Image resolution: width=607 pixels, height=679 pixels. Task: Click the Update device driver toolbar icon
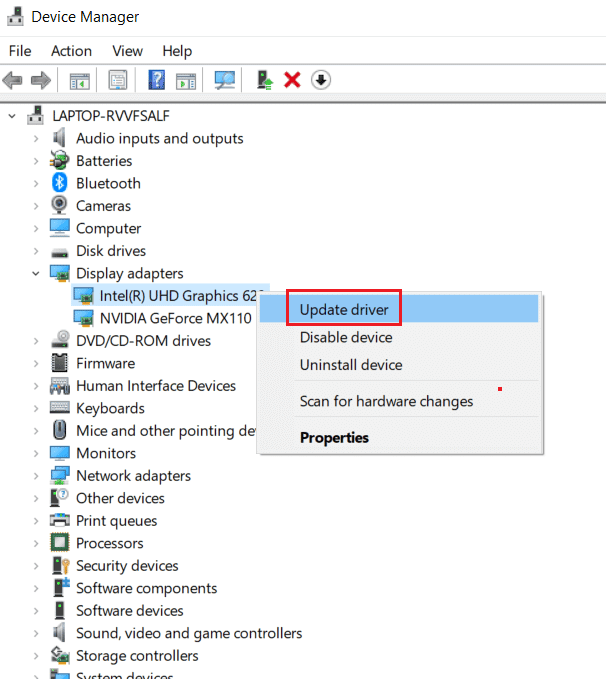click(x=264, y=80)
